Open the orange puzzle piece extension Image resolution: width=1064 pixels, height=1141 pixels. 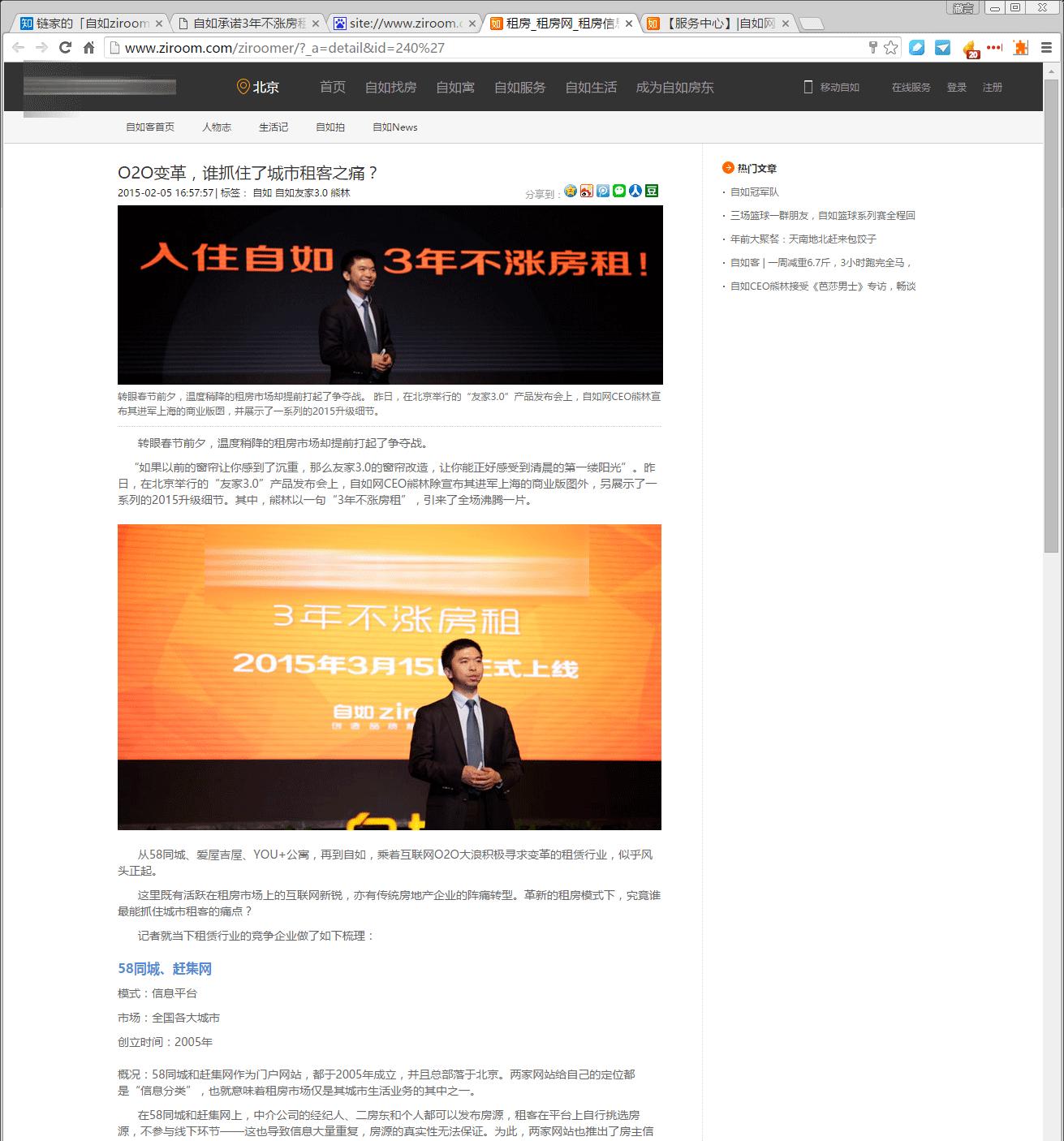click(1021, 48)
